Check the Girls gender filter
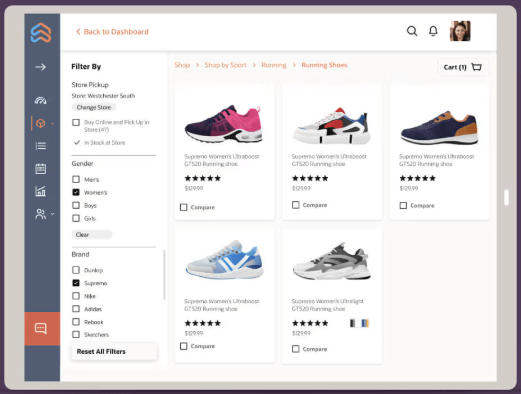The width and height of the screenshot is (521, 394). click(76, 218)
